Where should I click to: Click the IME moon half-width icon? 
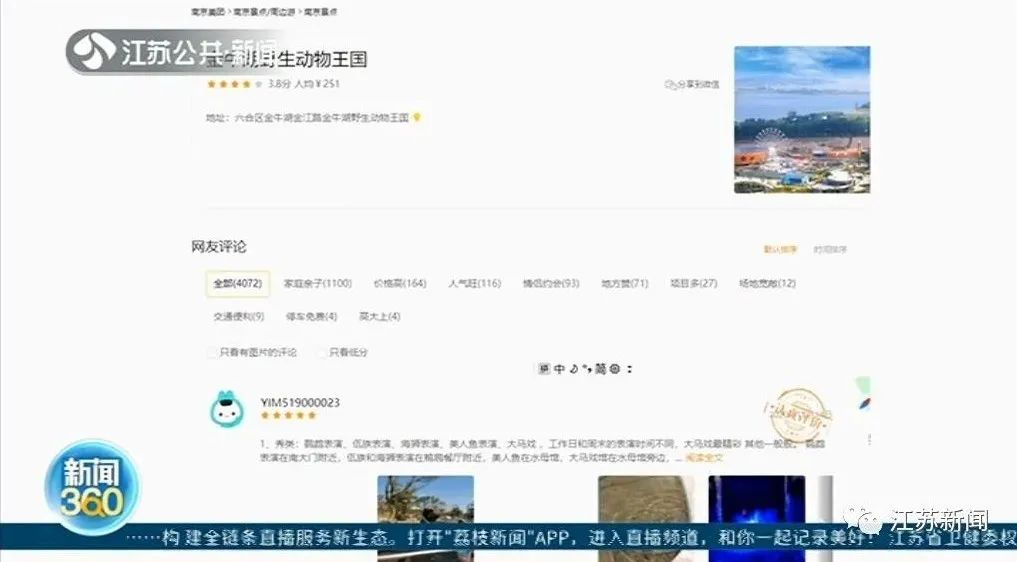point(574,369)
